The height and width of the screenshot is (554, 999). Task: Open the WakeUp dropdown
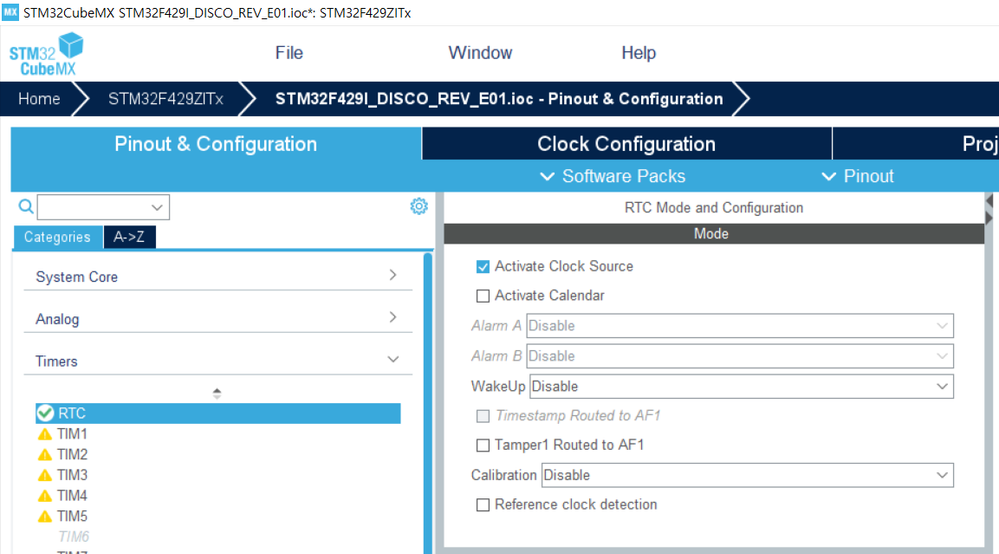742,387
